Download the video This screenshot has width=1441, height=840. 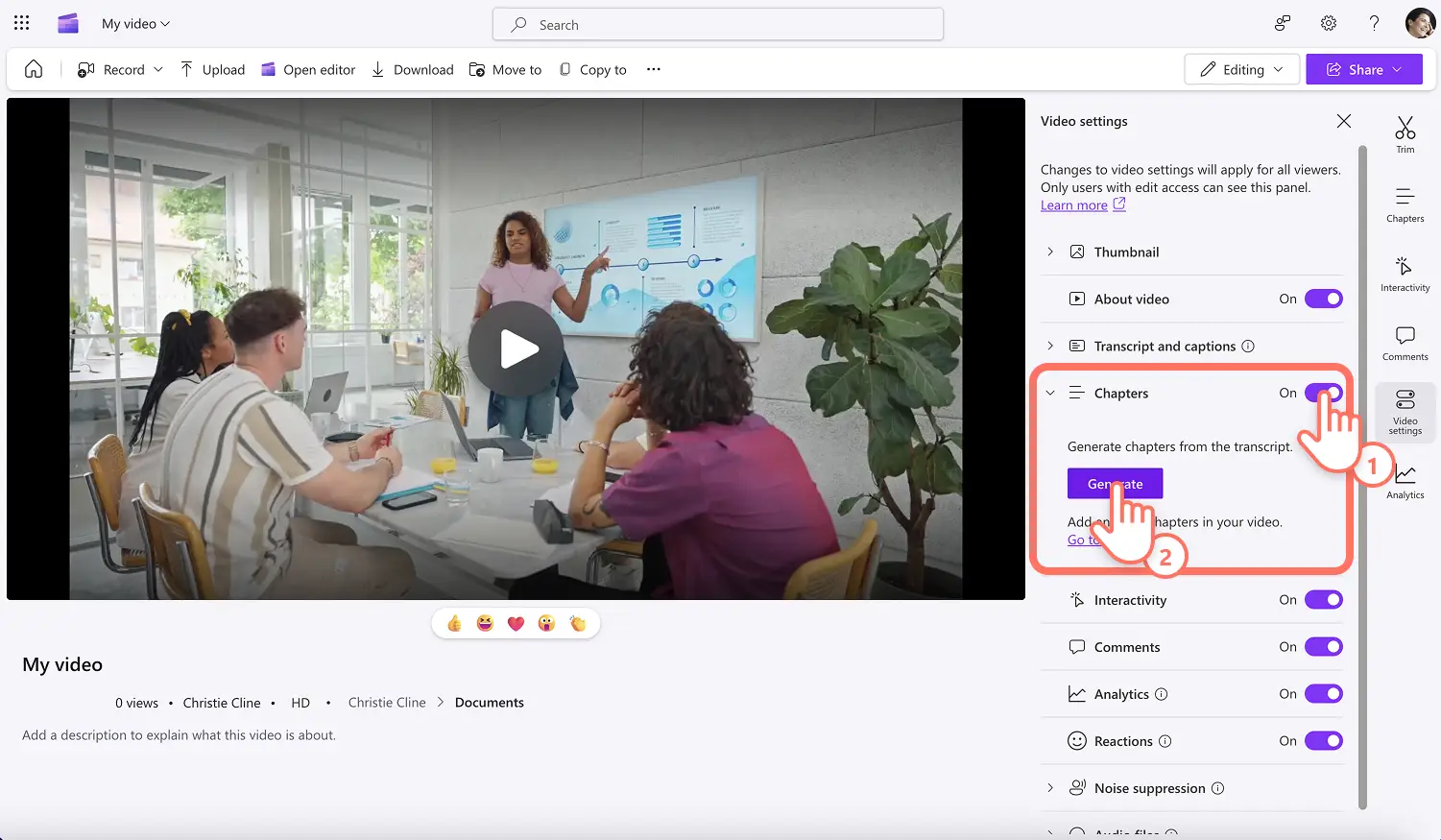412,69
